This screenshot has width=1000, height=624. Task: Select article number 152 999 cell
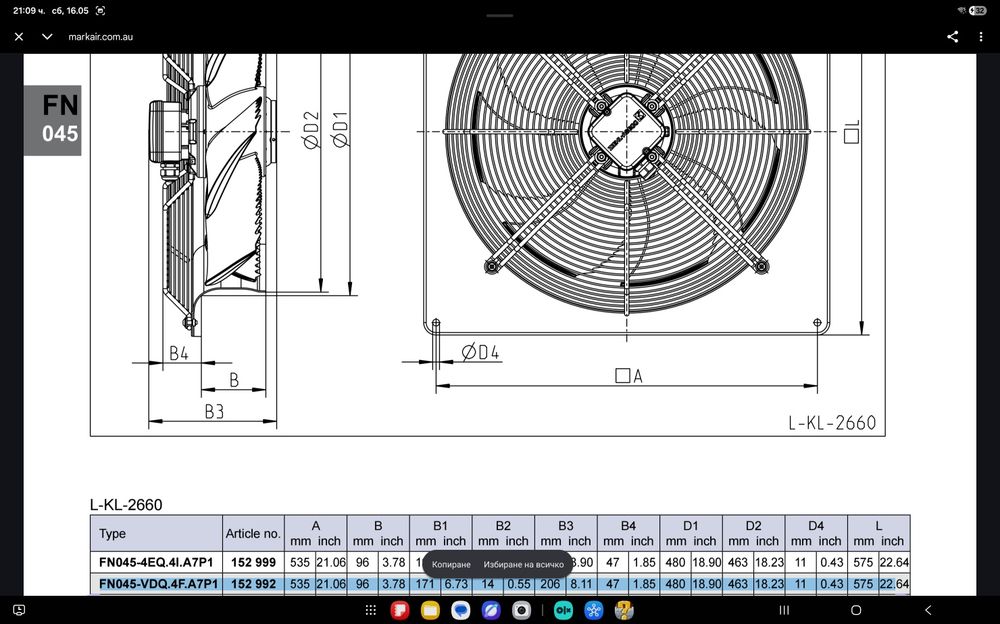pos(253,562)
